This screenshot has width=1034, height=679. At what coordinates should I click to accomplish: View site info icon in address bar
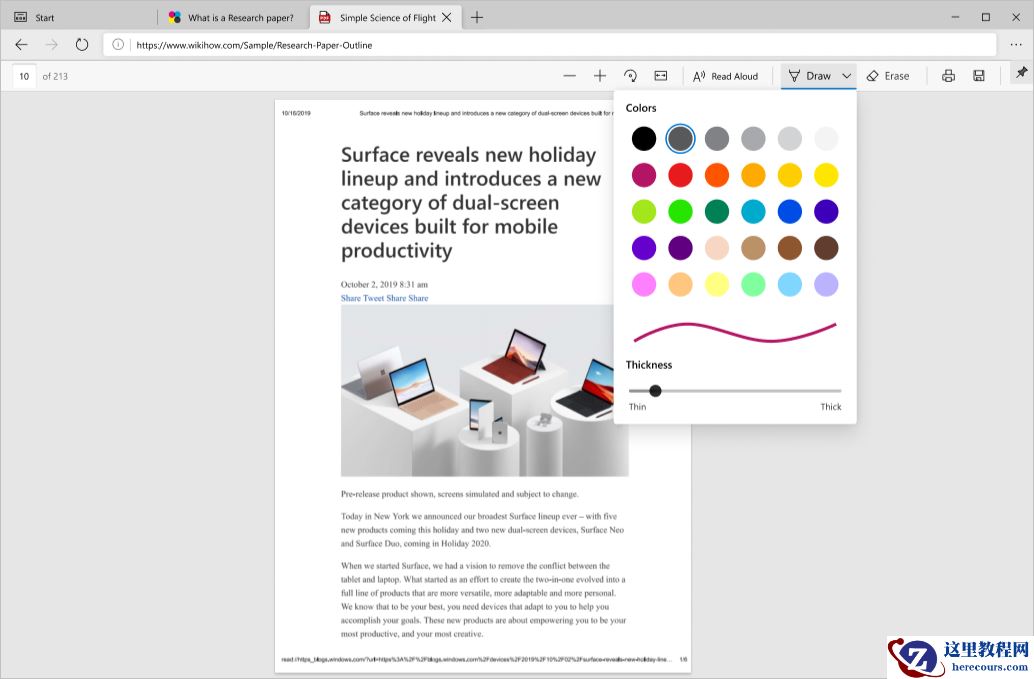[x=118, y=45]
